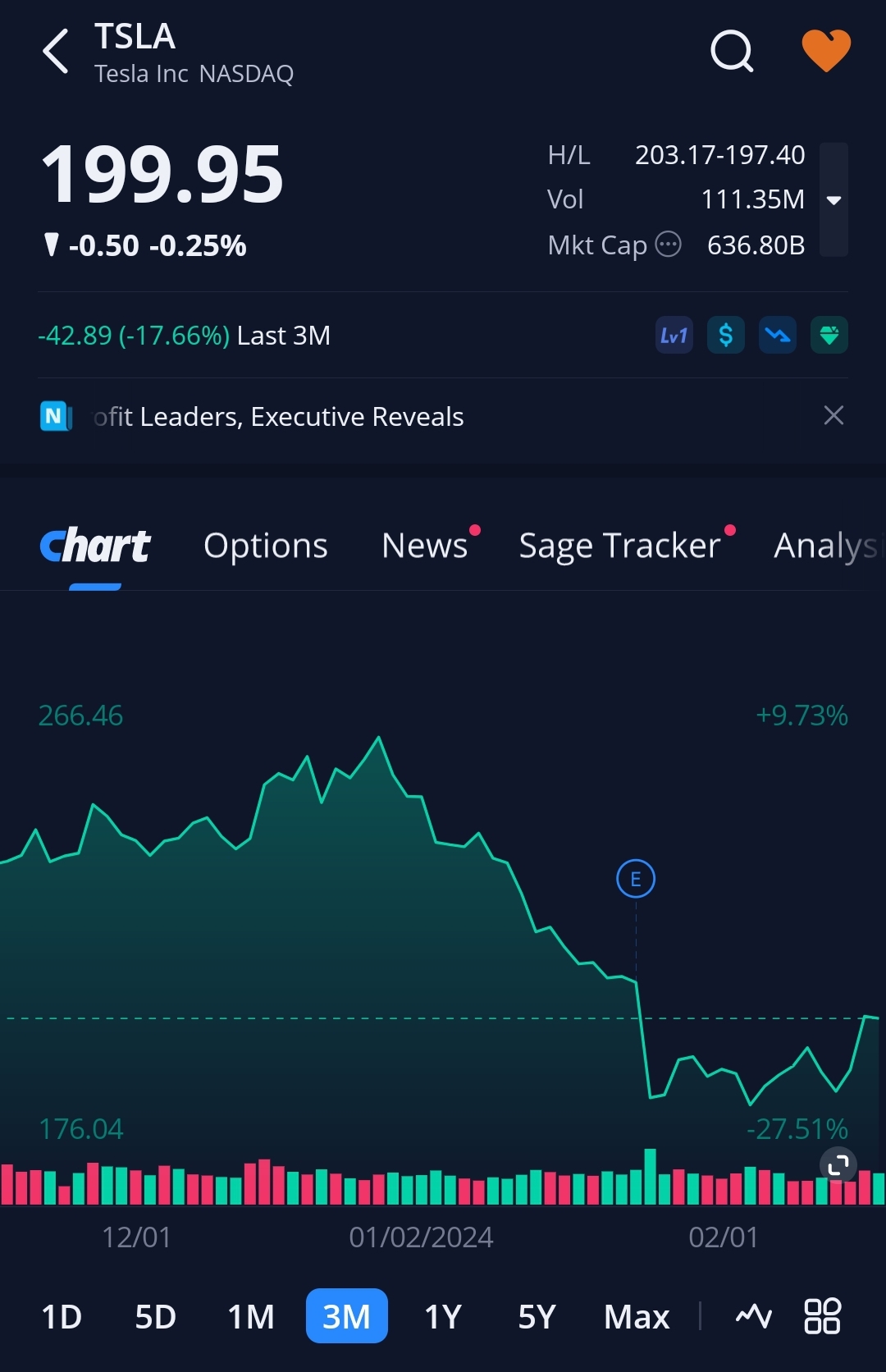Tap the market cap value 636.80B
The width and height of the screenshot is (886, 1372).
(756, 245)
